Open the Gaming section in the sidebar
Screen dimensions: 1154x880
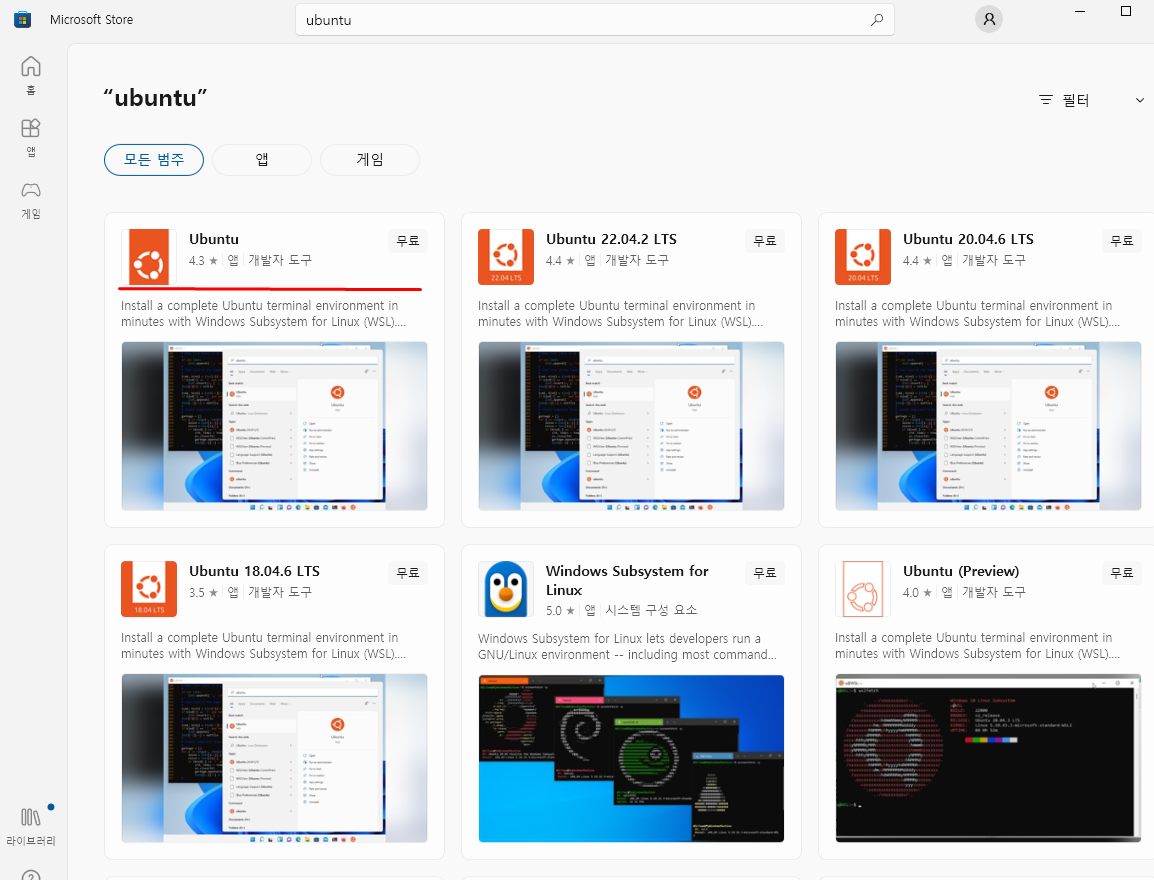(x=31, y=200)
